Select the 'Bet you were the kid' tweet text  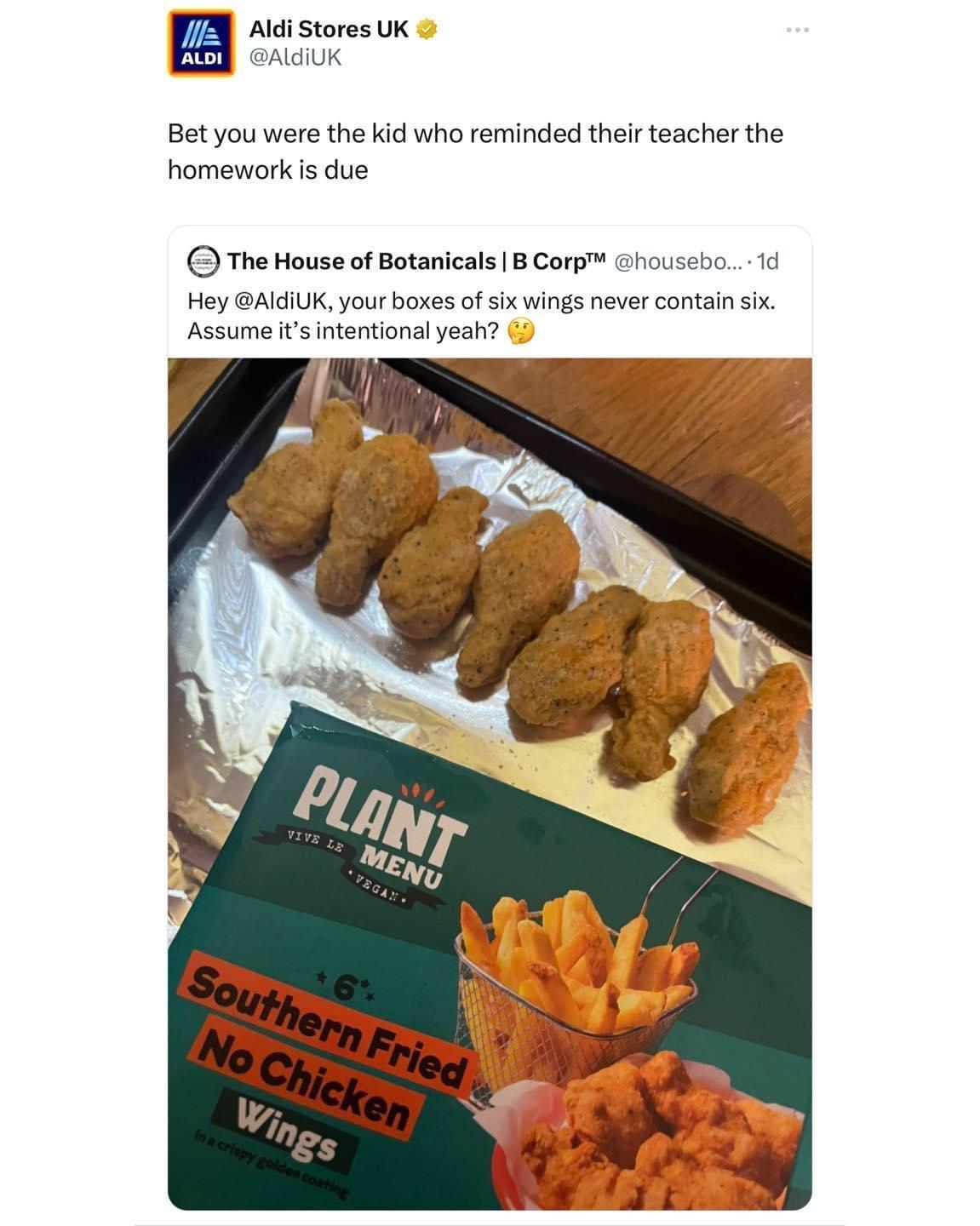(475, 152)
